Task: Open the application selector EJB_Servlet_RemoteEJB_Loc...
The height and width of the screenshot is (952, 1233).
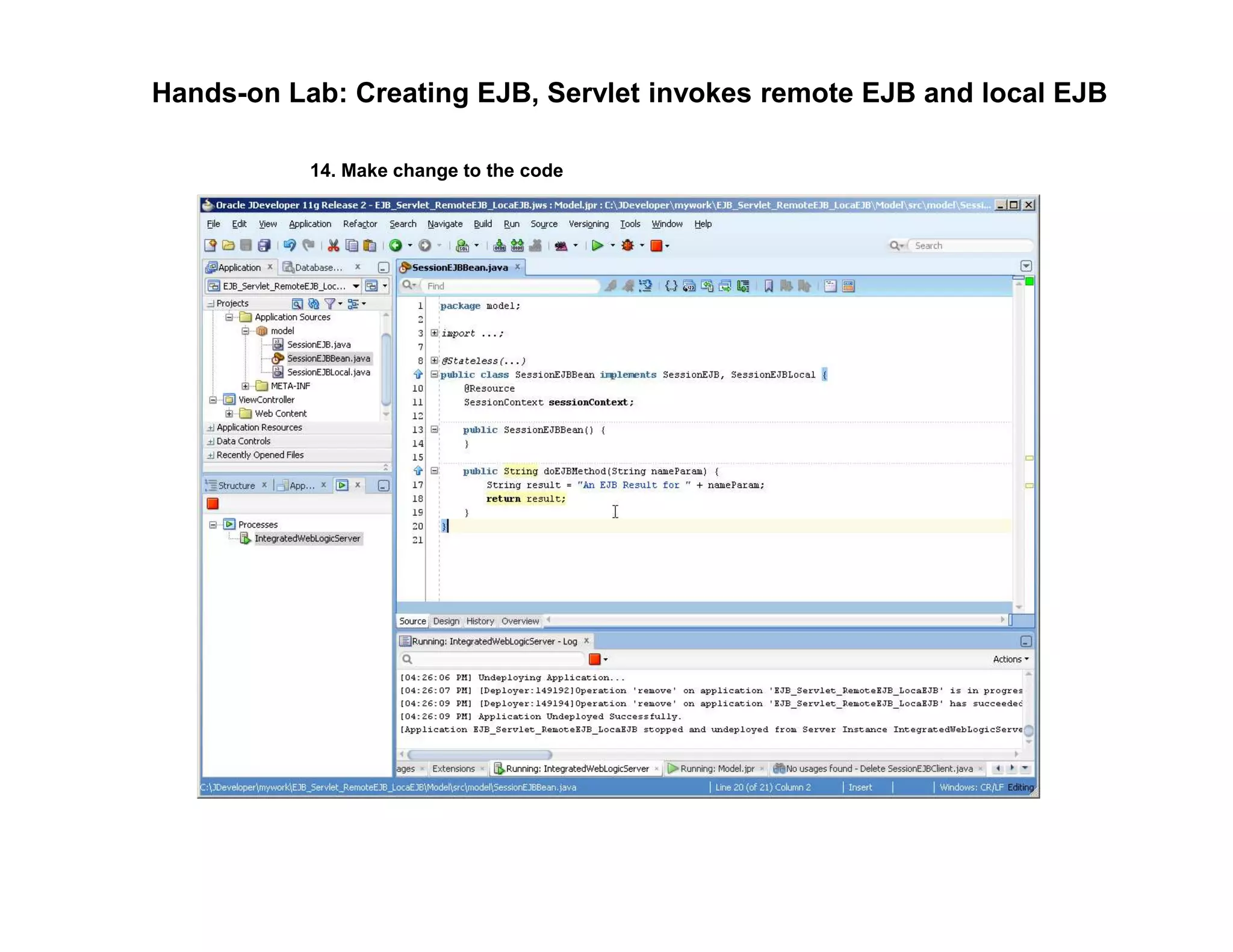Action: 284,286
